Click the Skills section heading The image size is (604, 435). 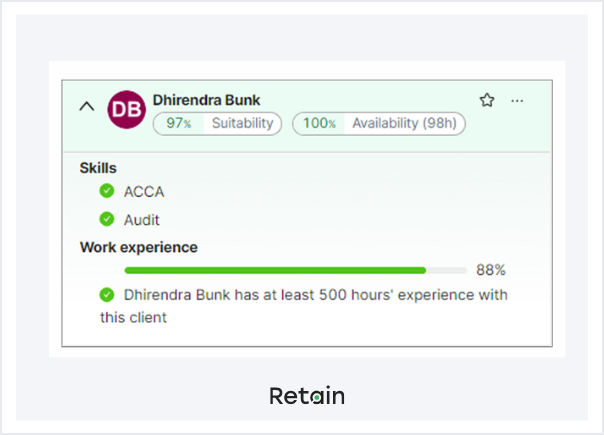click(x=98, y=168)
